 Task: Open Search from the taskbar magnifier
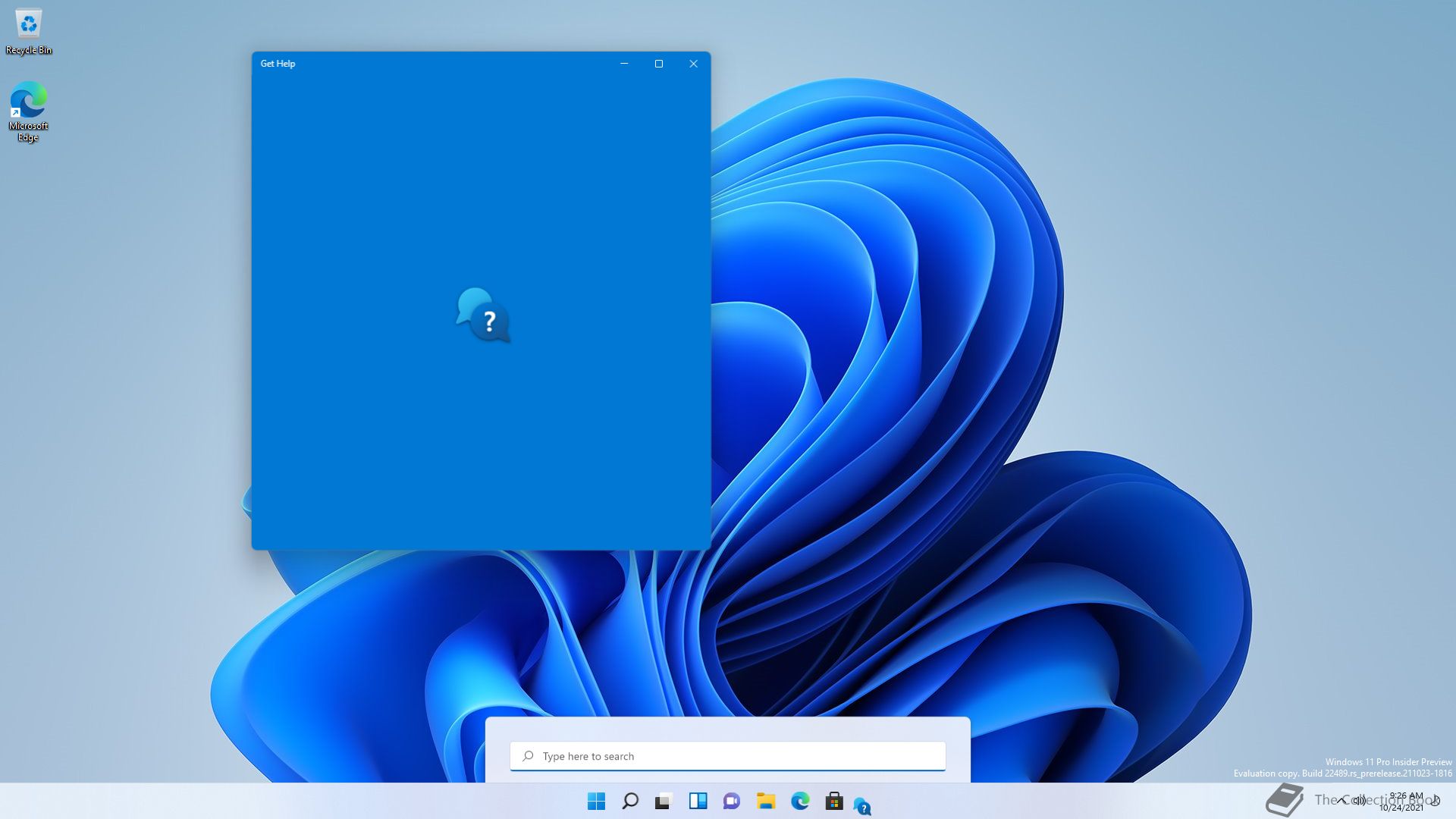[x=630, y=801]
